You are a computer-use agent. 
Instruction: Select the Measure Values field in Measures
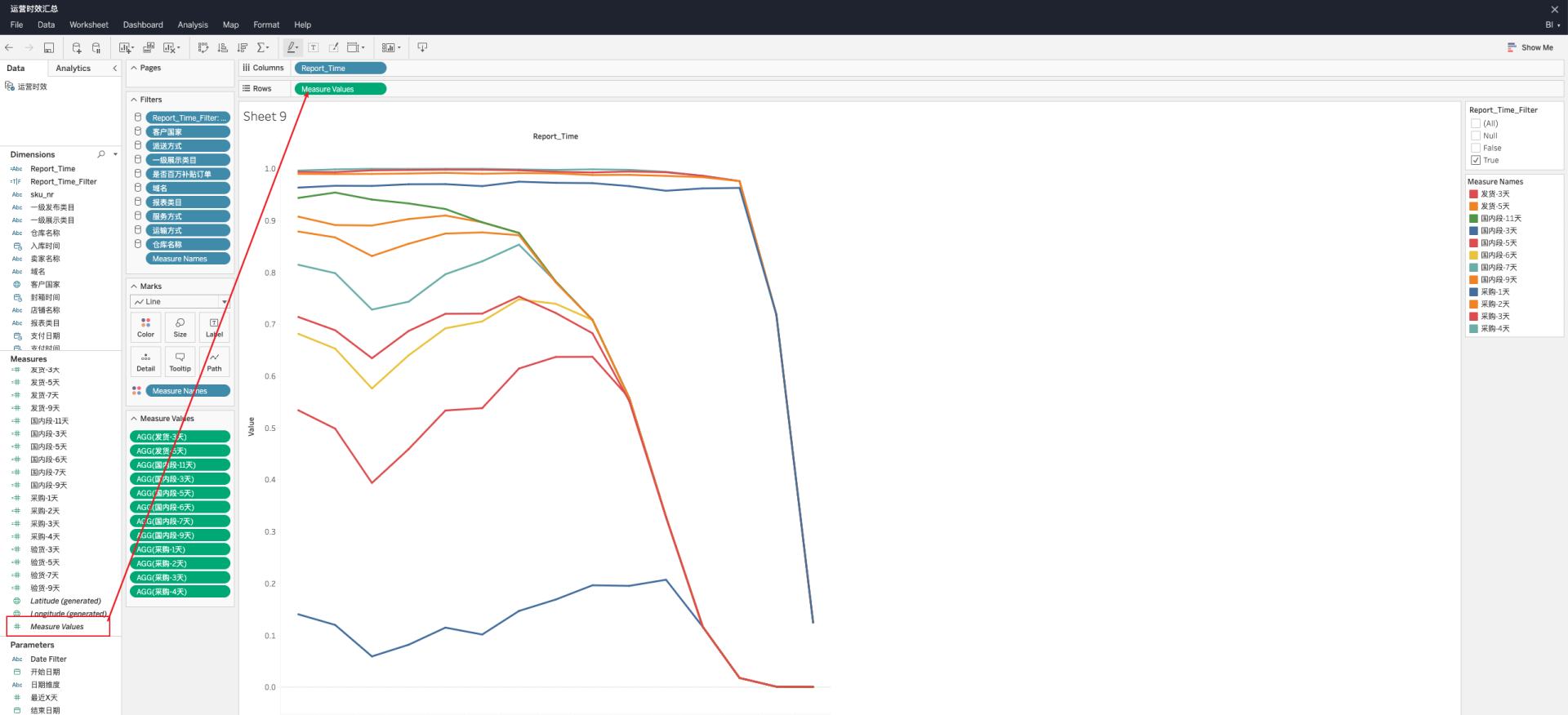click(x=58, y=627)
